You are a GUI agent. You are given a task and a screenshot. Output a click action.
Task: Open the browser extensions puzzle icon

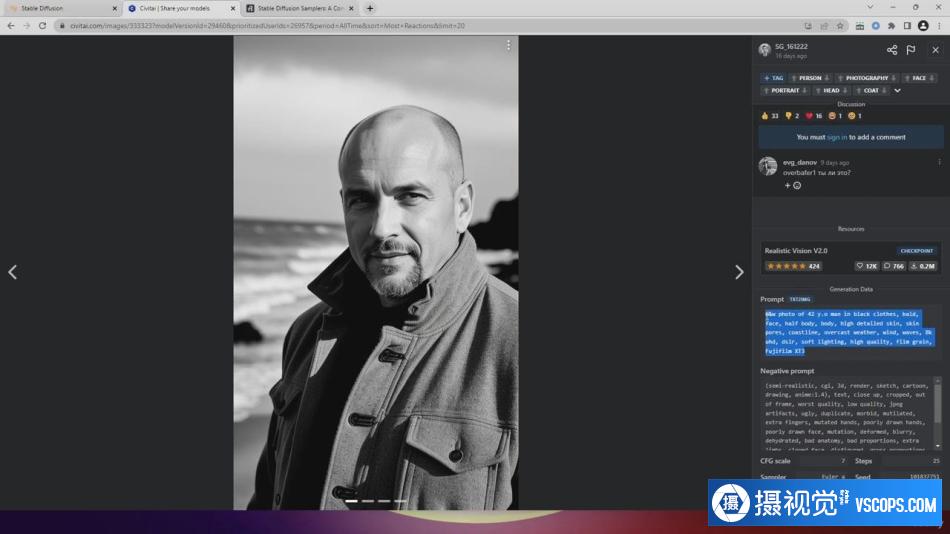pyautogui.click(x=891, y=26)
